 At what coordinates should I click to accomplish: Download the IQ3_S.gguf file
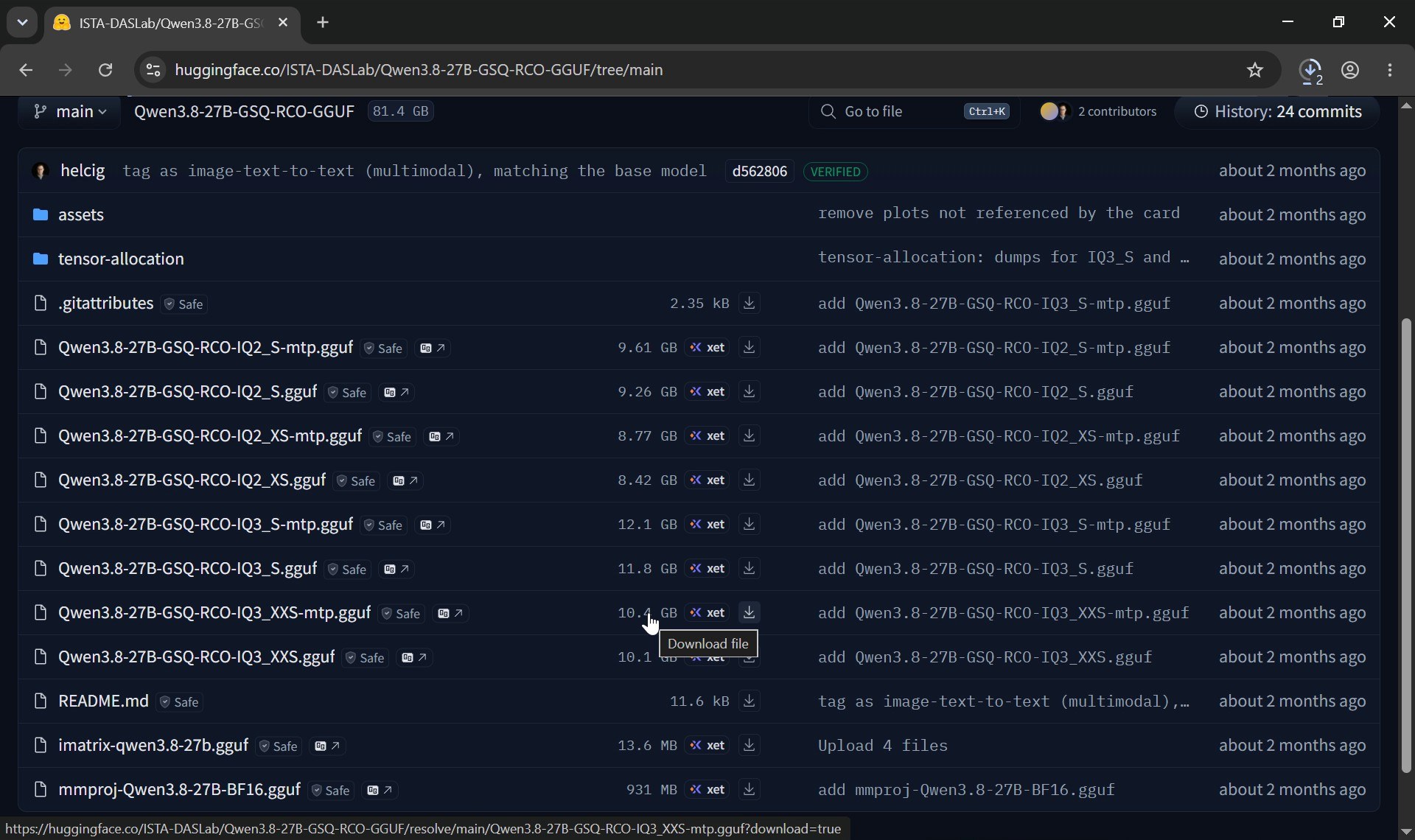coord(749,568)
